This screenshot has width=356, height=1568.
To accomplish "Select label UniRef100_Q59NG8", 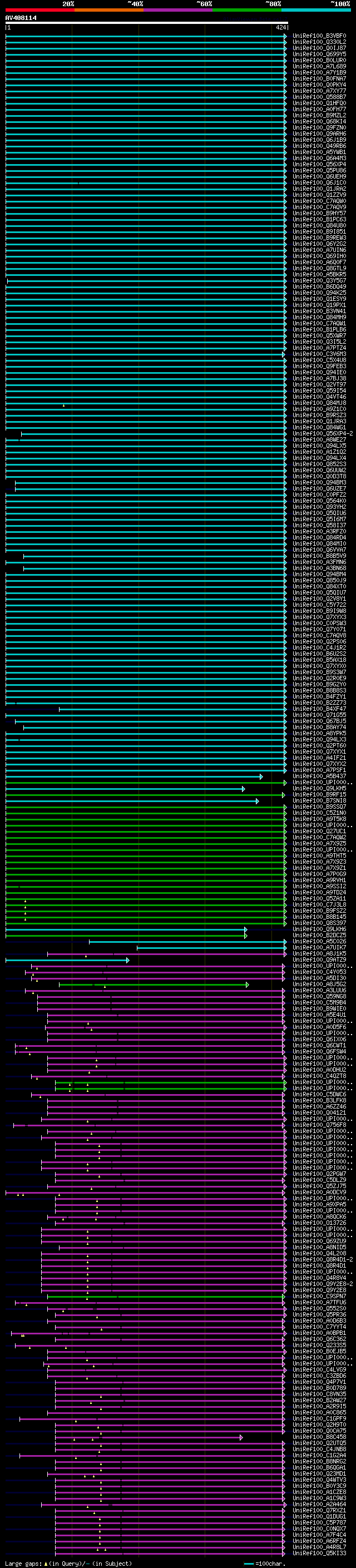I will click(319, 996).
